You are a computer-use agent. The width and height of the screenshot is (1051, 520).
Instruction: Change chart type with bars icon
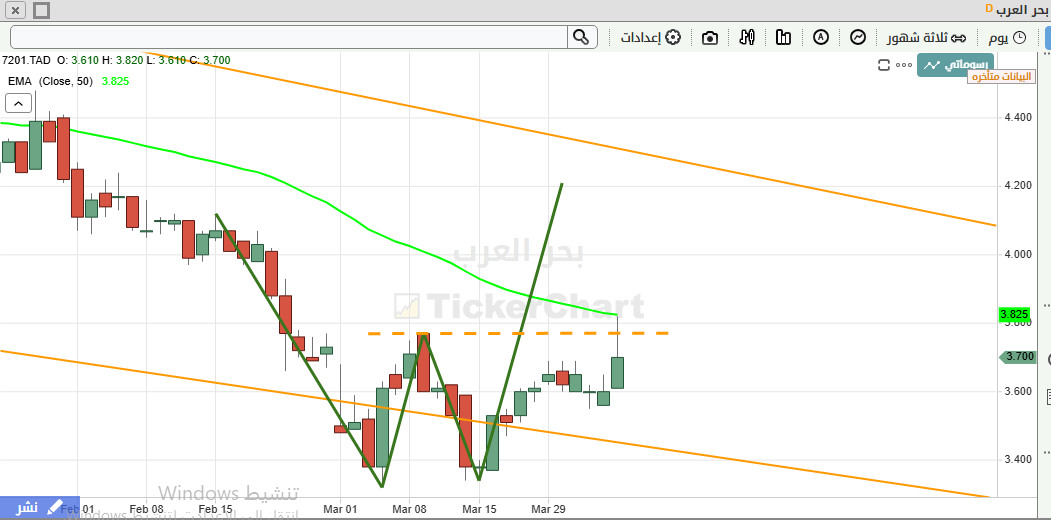(x=783, y=37)
